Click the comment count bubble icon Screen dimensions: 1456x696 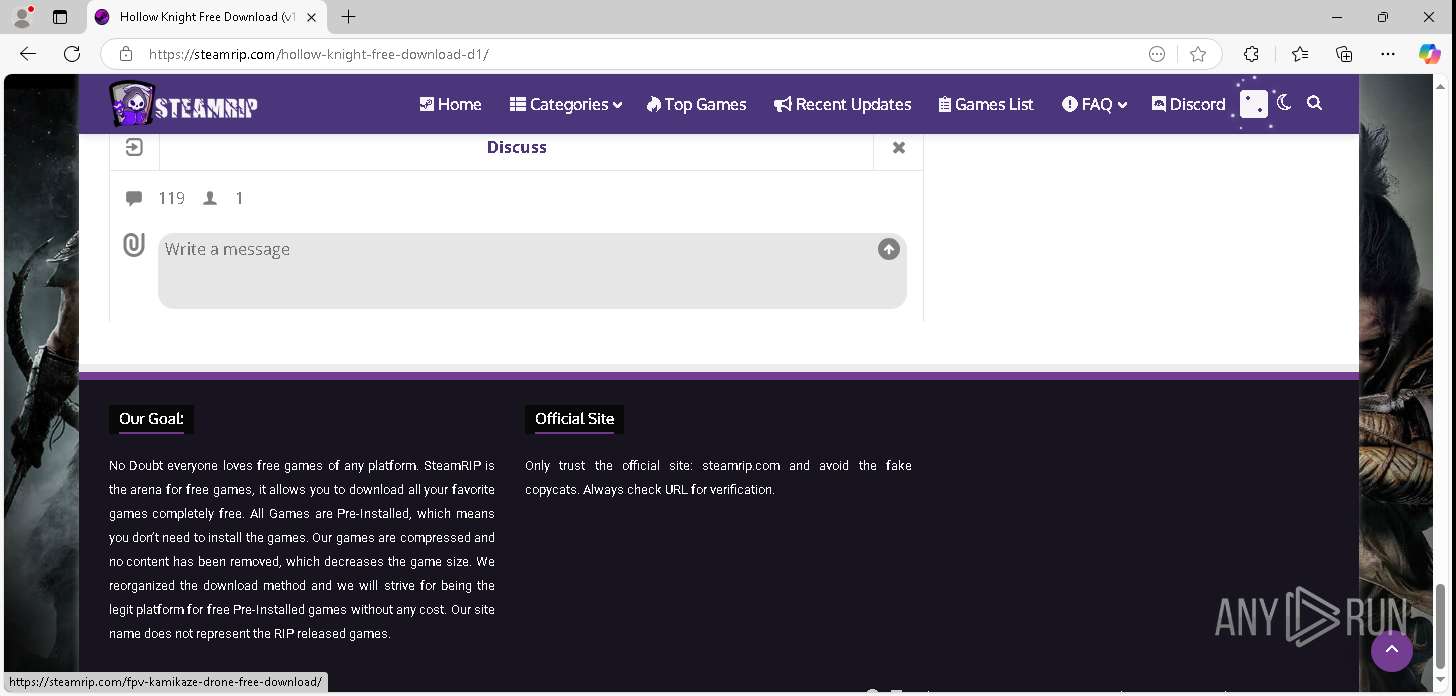click(134, 198)
